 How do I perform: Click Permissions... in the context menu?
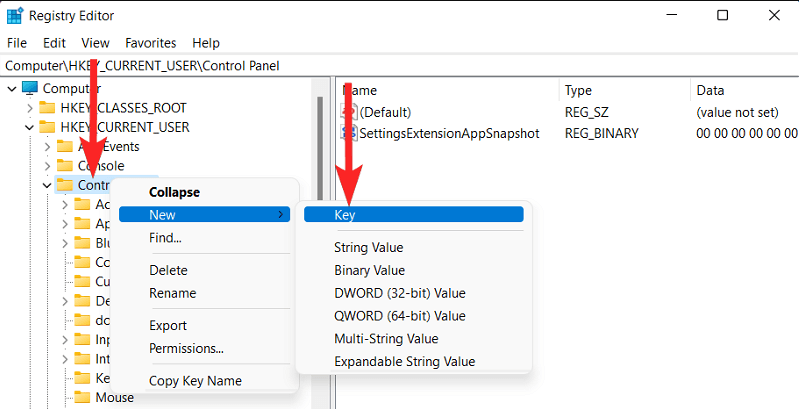[186, 348]
